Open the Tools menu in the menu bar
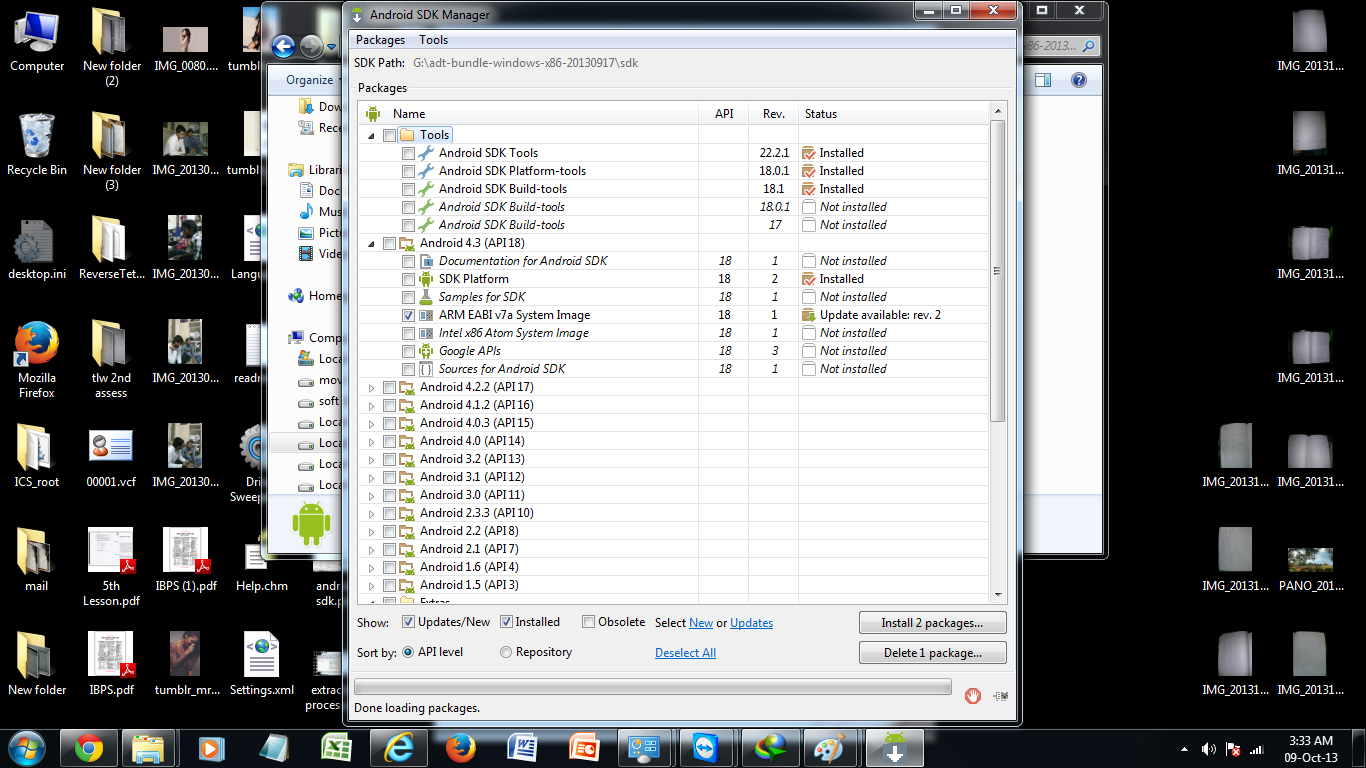Screen dimensions: 1366x768 pos(434,40)
